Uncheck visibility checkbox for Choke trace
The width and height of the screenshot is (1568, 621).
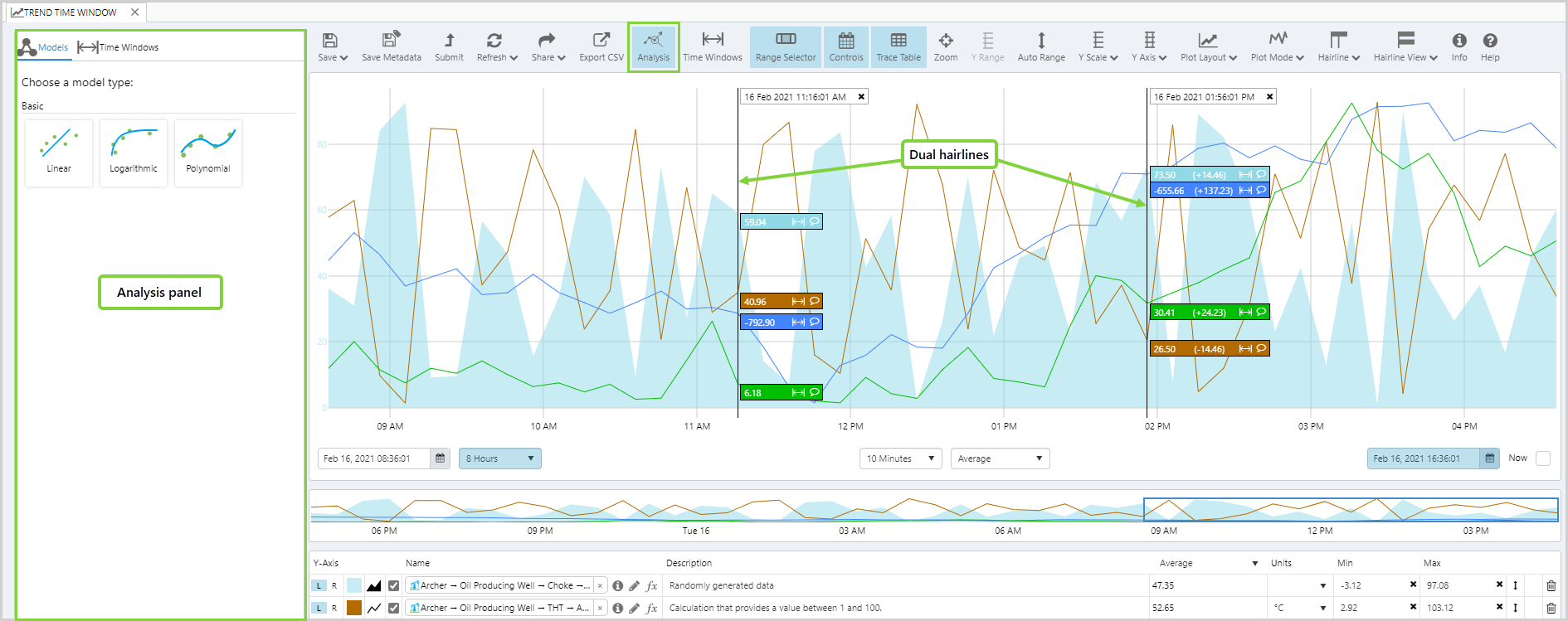point(393,585)
